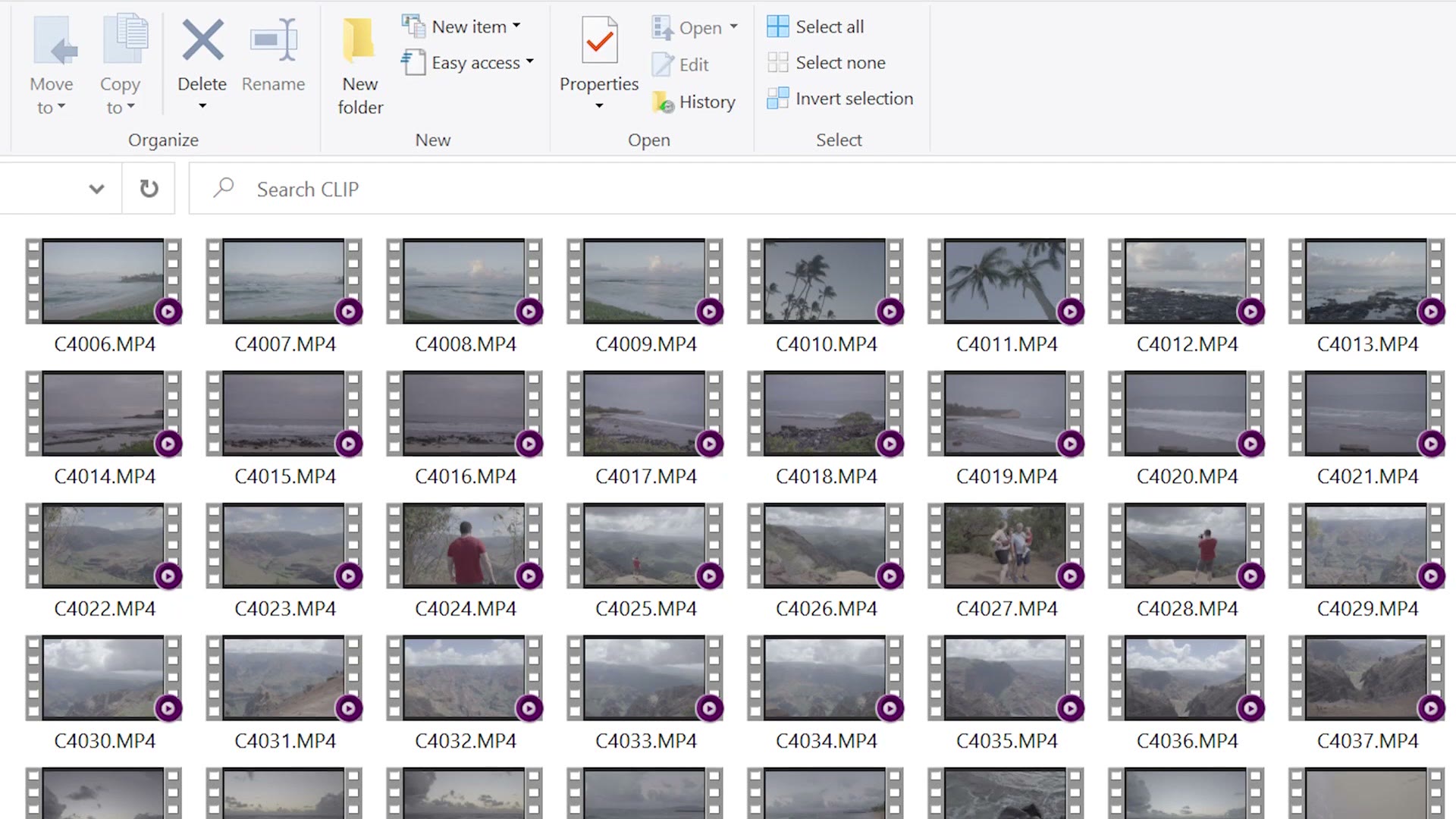1456x819 pixels.
Task: Click the Move to icon
Action: tap(55, 39)
